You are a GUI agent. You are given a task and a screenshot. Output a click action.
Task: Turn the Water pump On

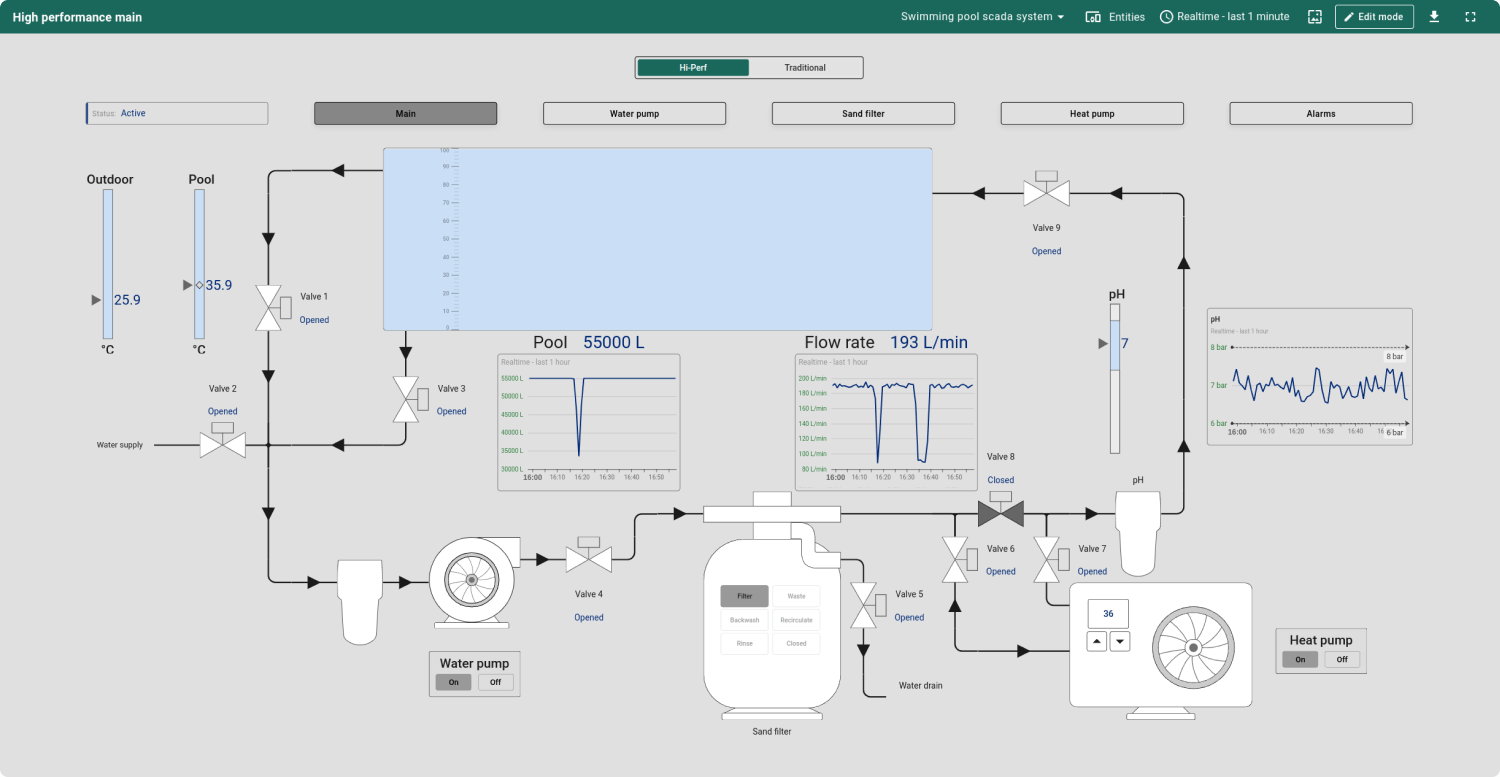click(x=453, y=682)
